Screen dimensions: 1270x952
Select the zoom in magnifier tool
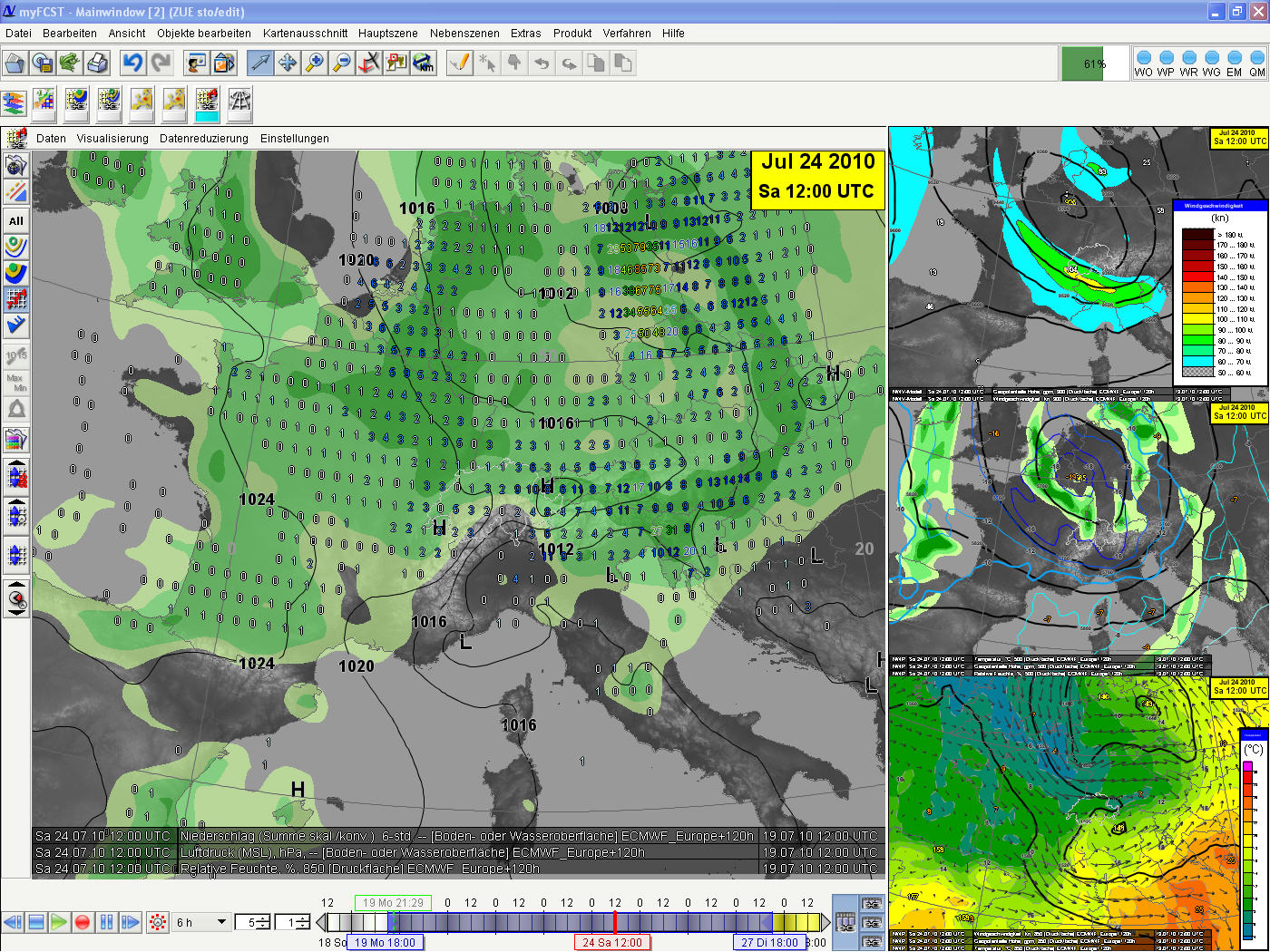coord(315,63)
